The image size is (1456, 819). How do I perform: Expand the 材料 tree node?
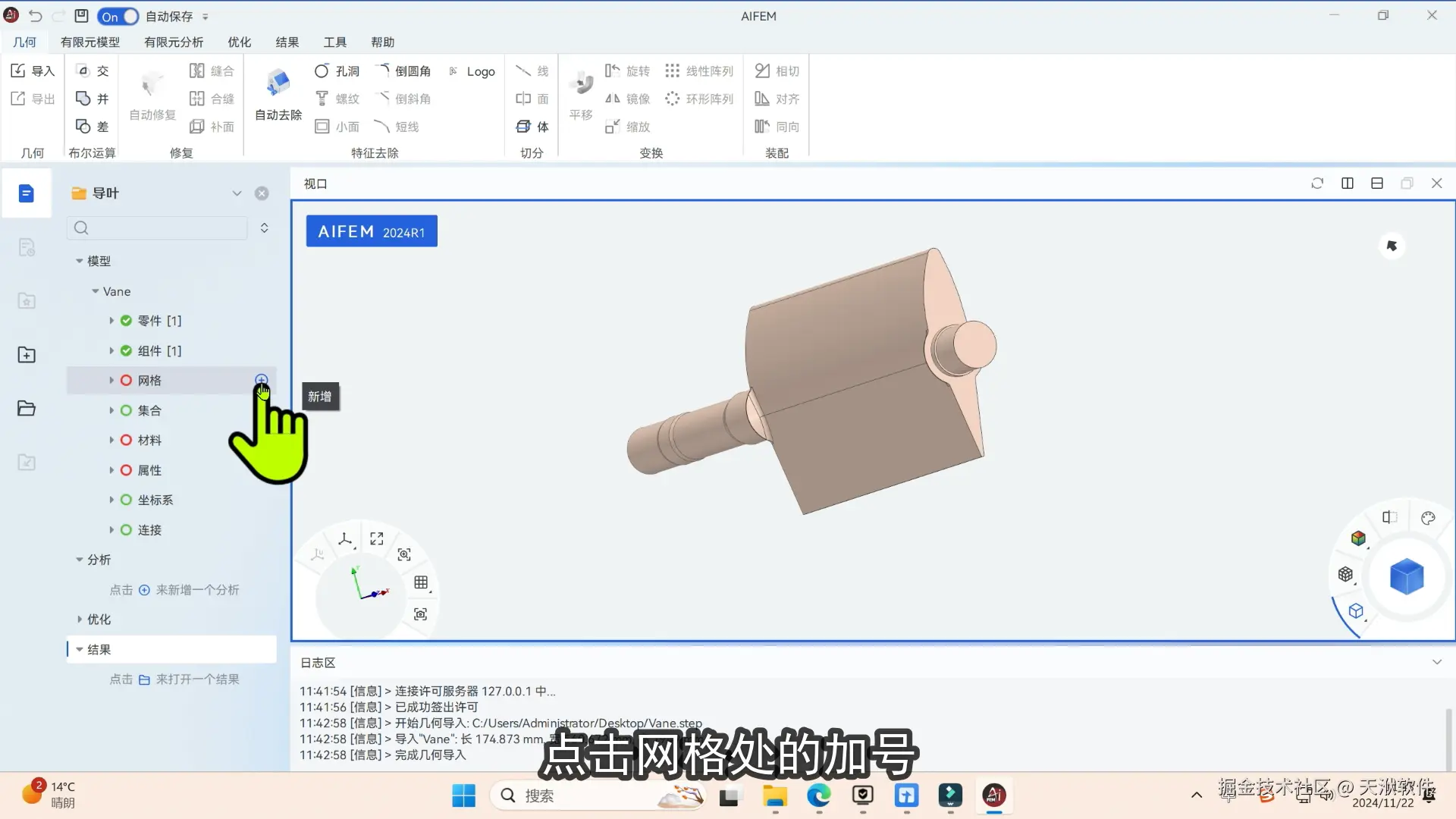111,441
